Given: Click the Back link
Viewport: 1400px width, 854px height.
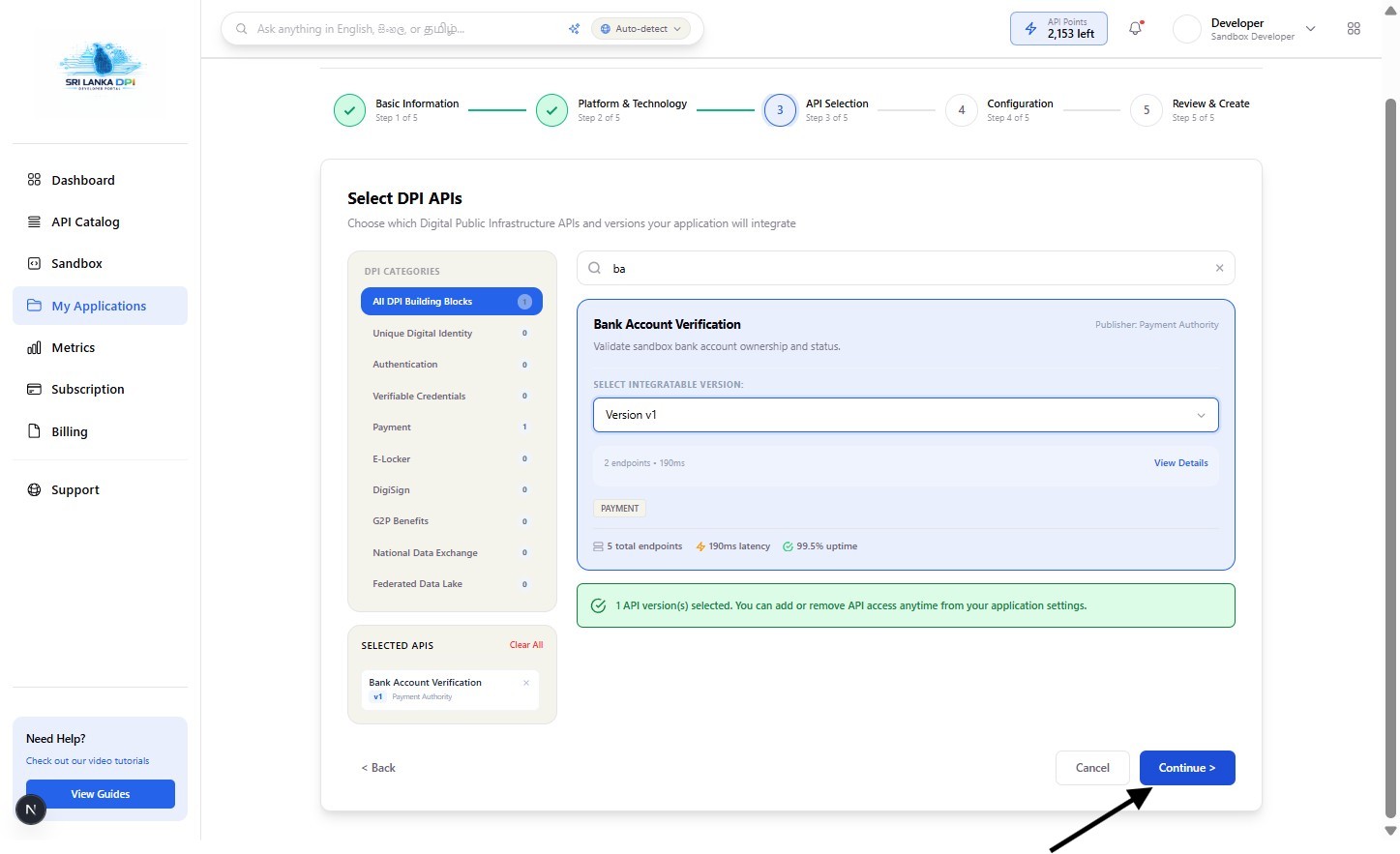Looking at the screenshot, I should click(378, 768).
